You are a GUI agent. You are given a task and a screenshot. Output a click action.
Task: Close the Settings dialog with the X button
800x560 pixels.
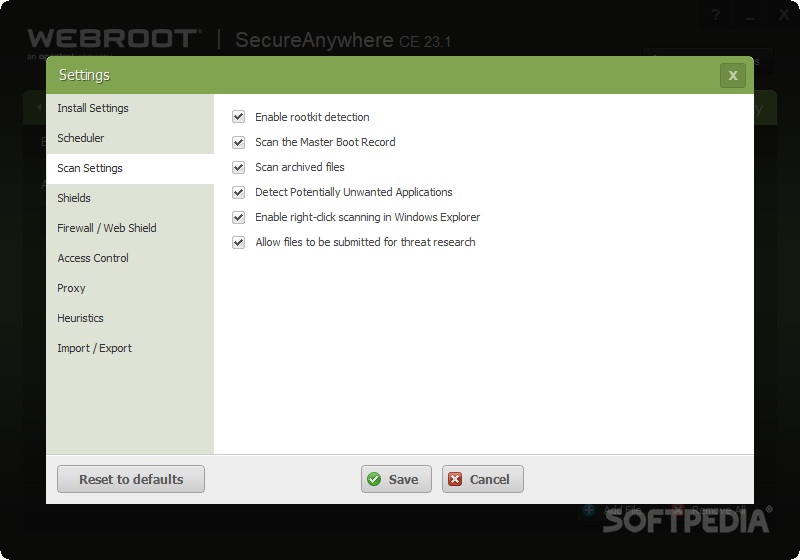point(733,75)
